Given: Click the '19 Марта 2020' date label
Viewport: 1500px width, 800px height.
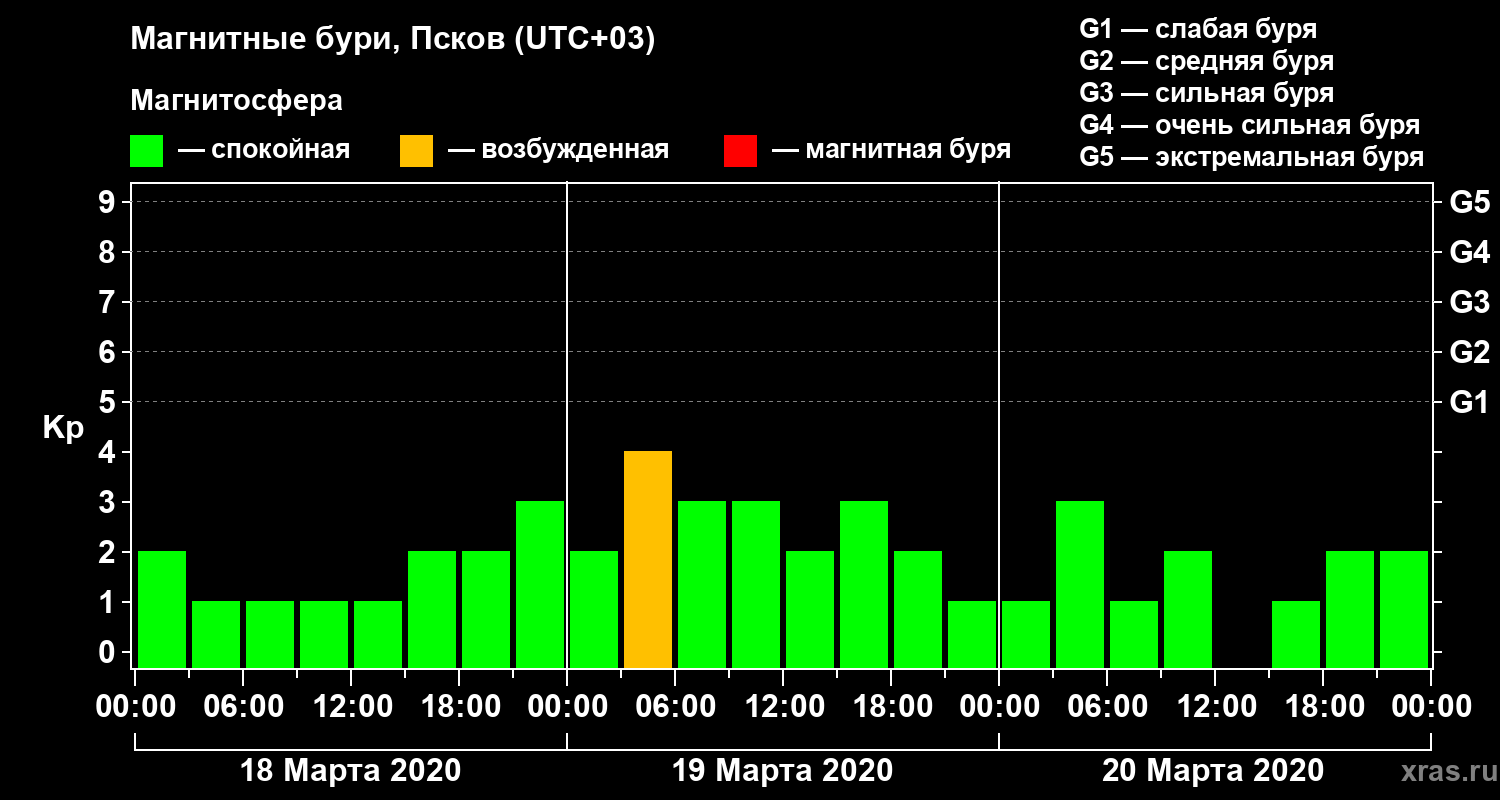Looking at the screenshot, I should pyautogui.click(x=783, y=771).
